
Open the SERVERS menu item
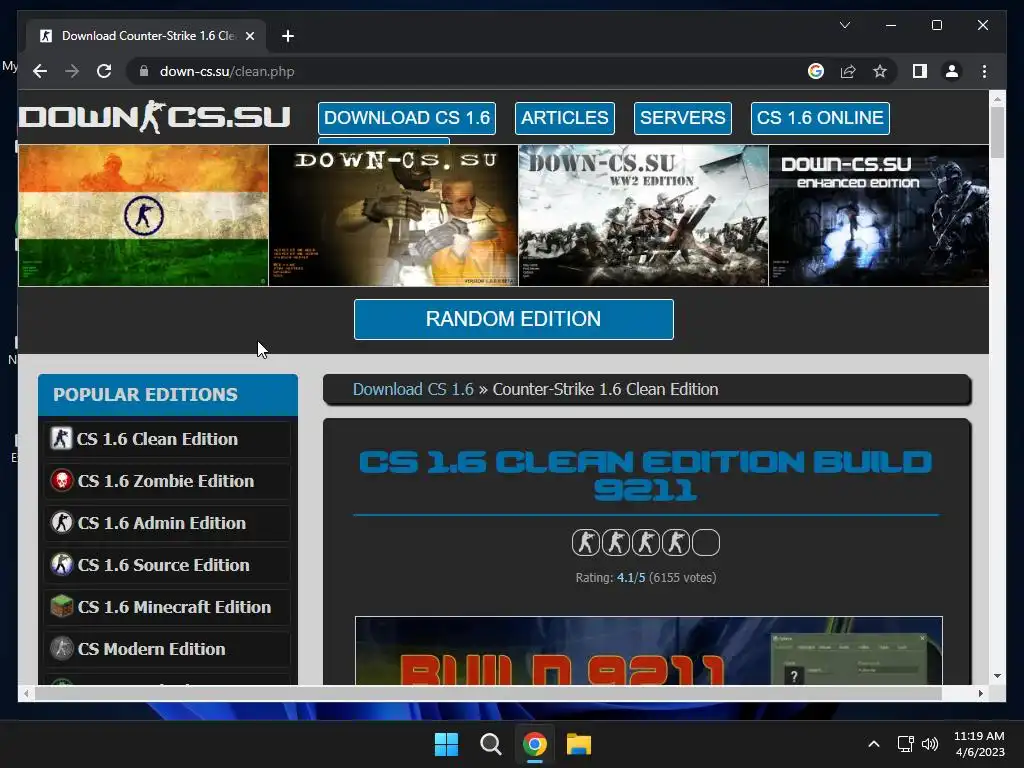click(x=682, y=118)
